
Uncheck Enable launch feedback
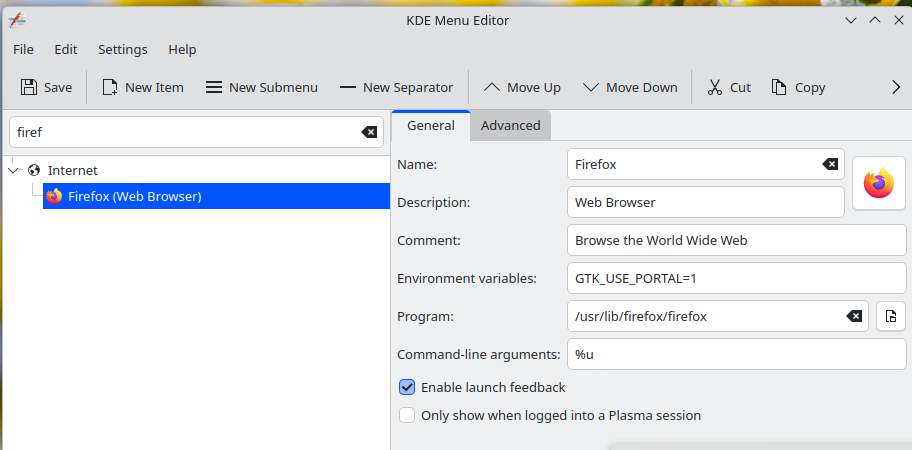[407, 387]
